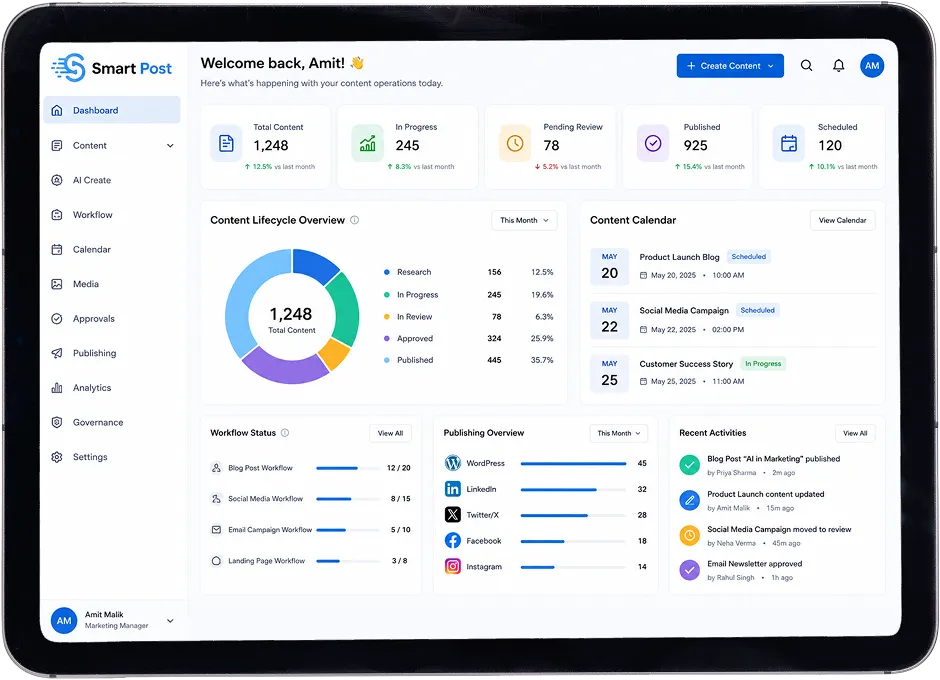The height and width of the screenshot is (680, 940).
Task: Open This Month dropdown in Publishing Overview
Action: click(619, 433)
